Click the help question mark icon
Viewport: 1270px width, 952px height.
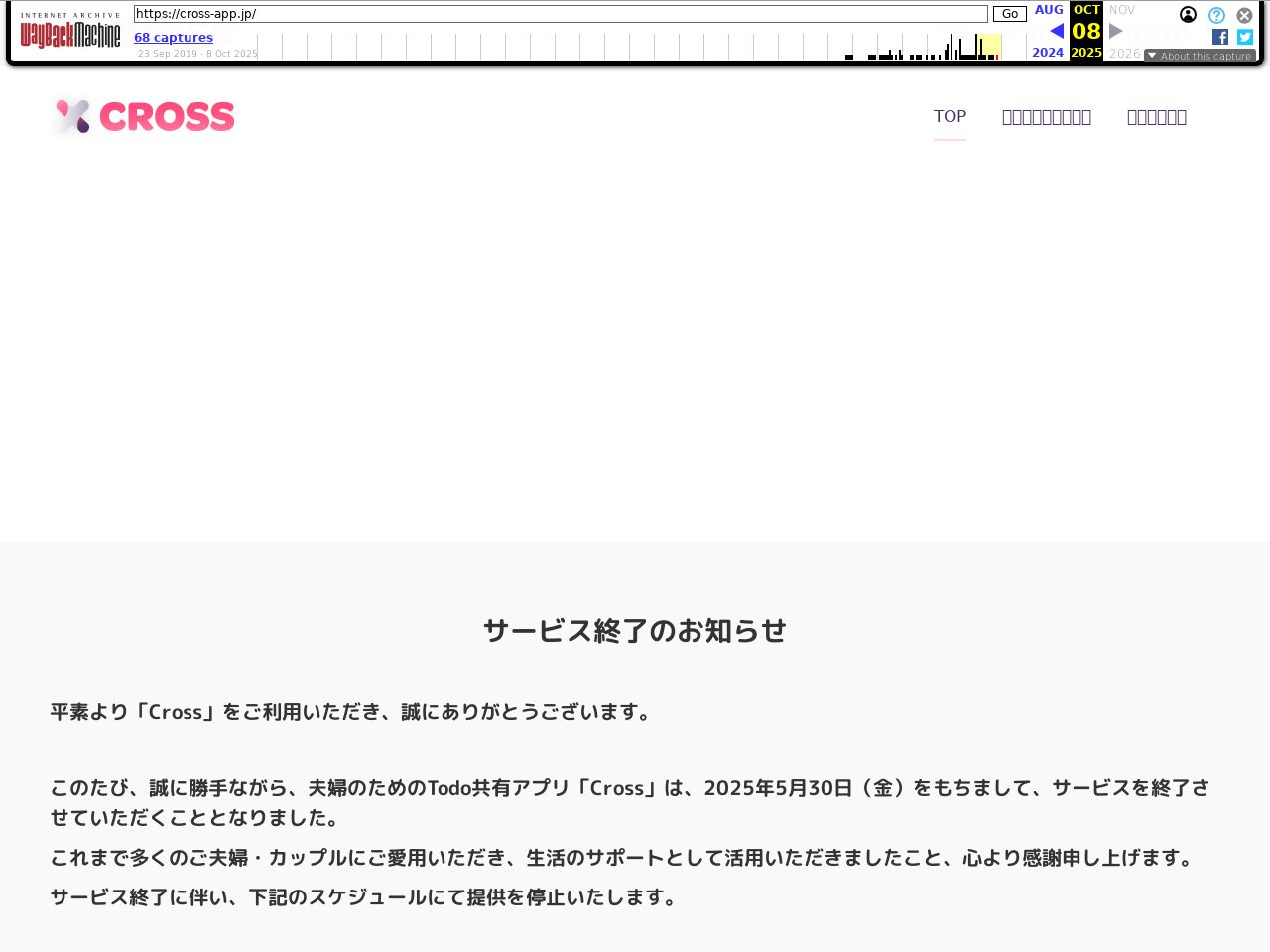[1216, 15]
